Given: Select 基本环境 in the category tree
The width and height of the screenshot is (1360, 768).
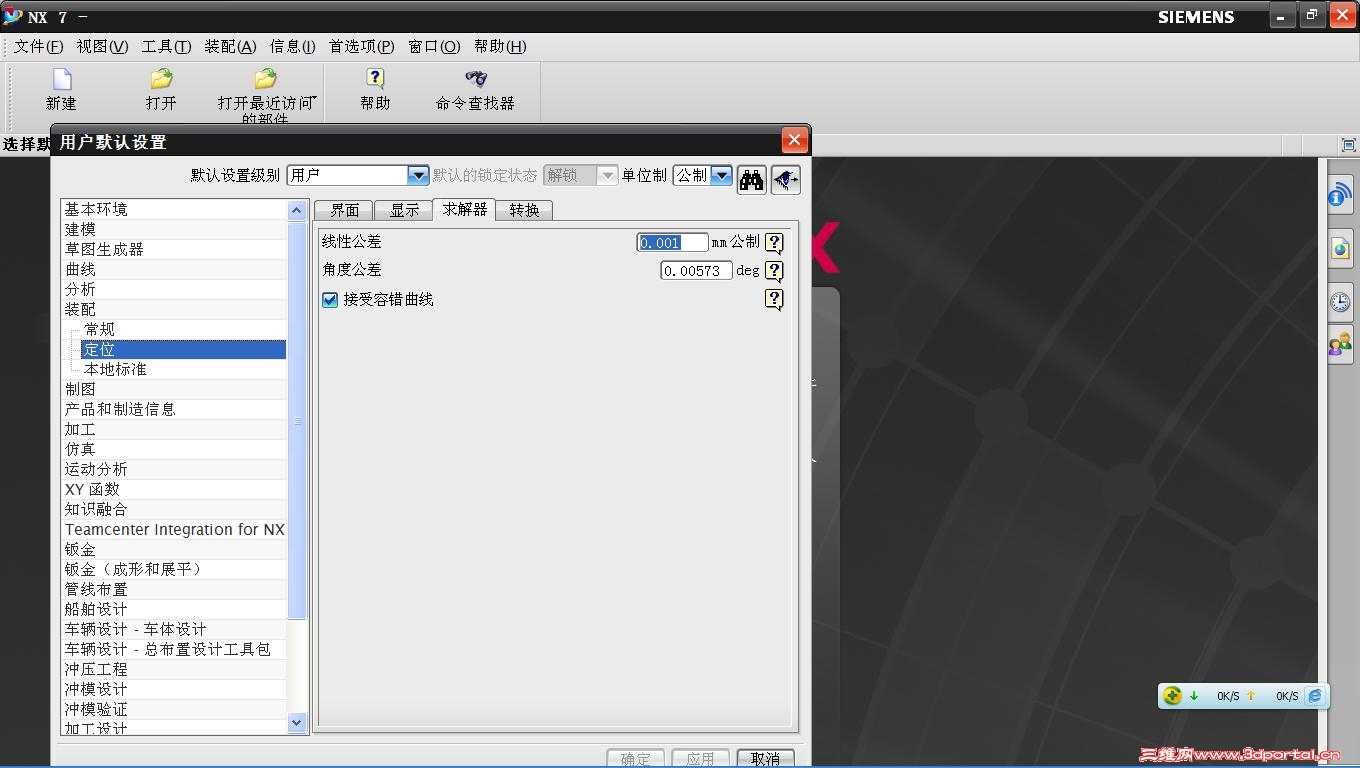Looking at the screenshot, I should (x=96, y=209).
